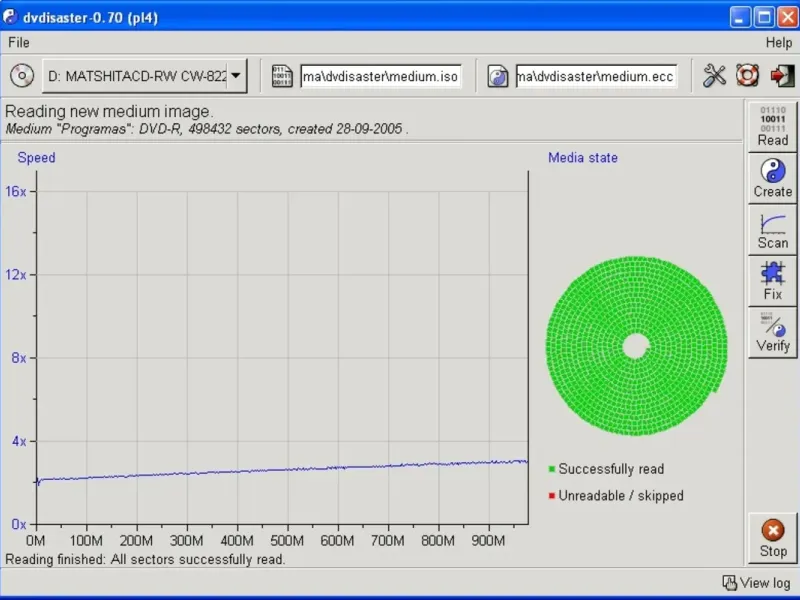Click the 8x axis label
The width and height of the screenshot is (800, 600).
(x=19, y=358)
